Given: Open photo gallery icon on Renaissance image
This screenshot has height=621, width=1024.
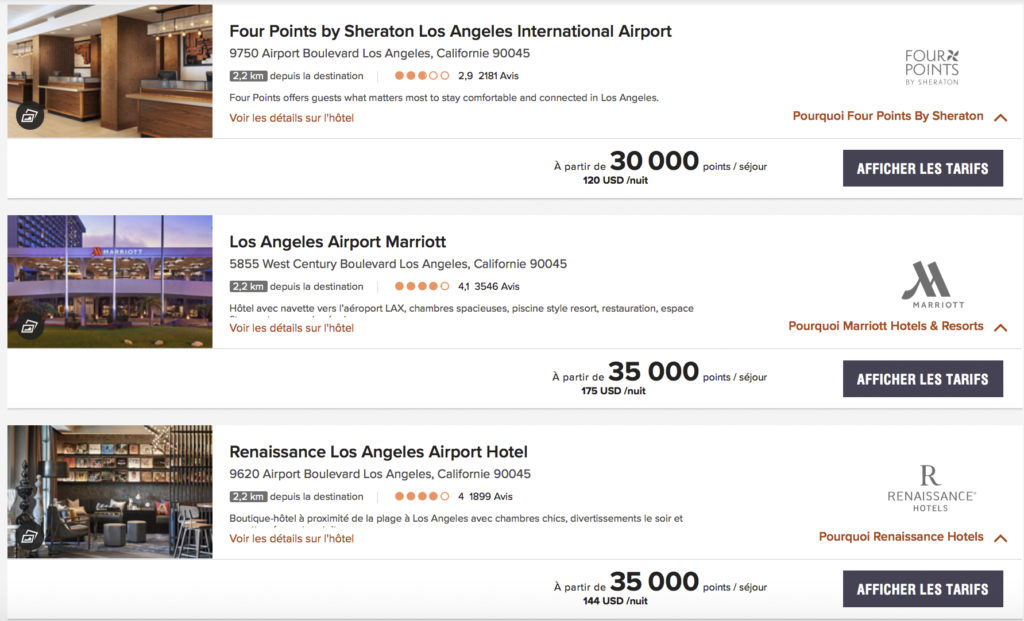Looking at the screenshot, I should pos(29,536).
